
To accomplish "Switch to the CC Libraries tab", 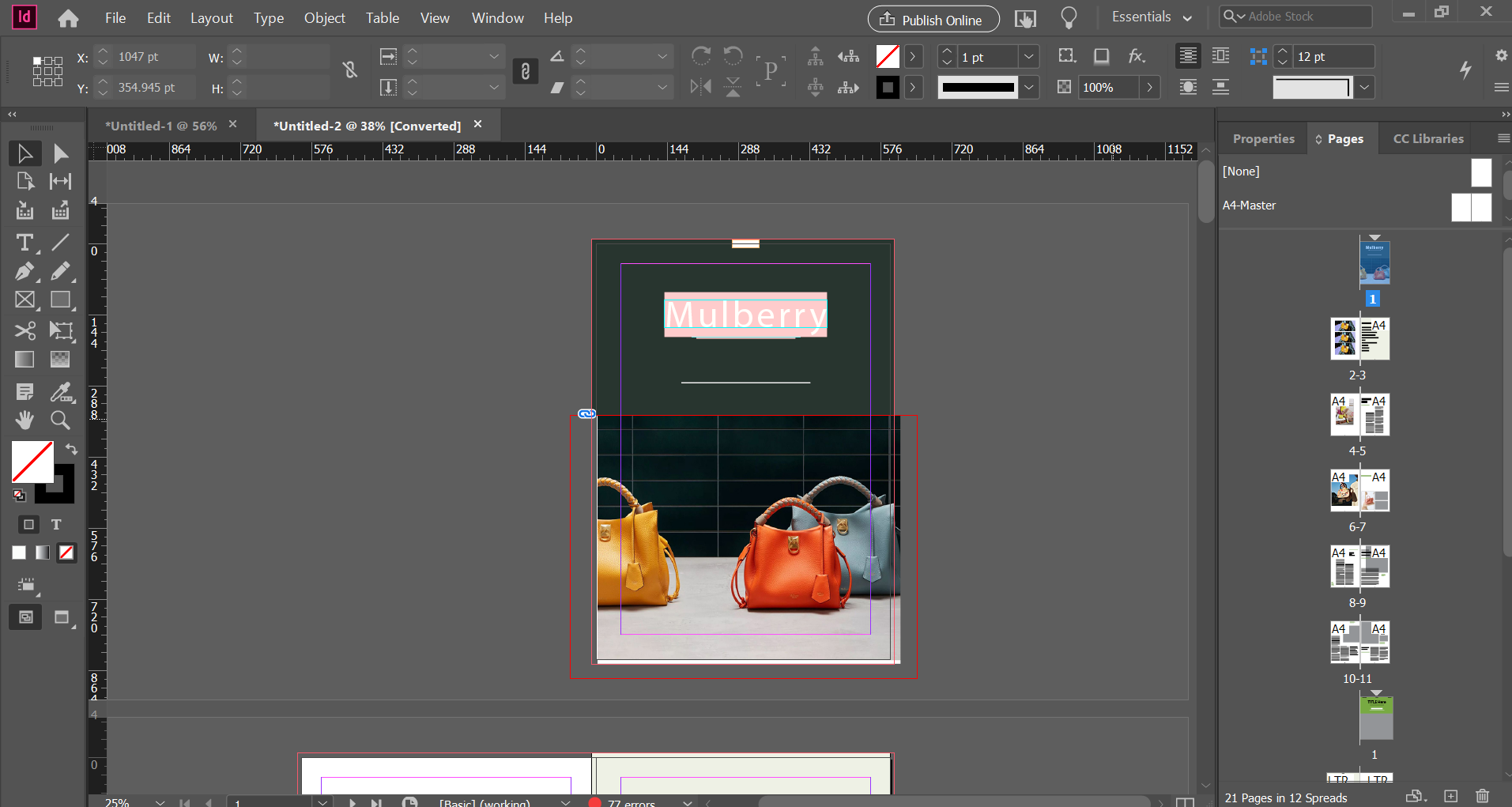I will (x=1426, y=138).
